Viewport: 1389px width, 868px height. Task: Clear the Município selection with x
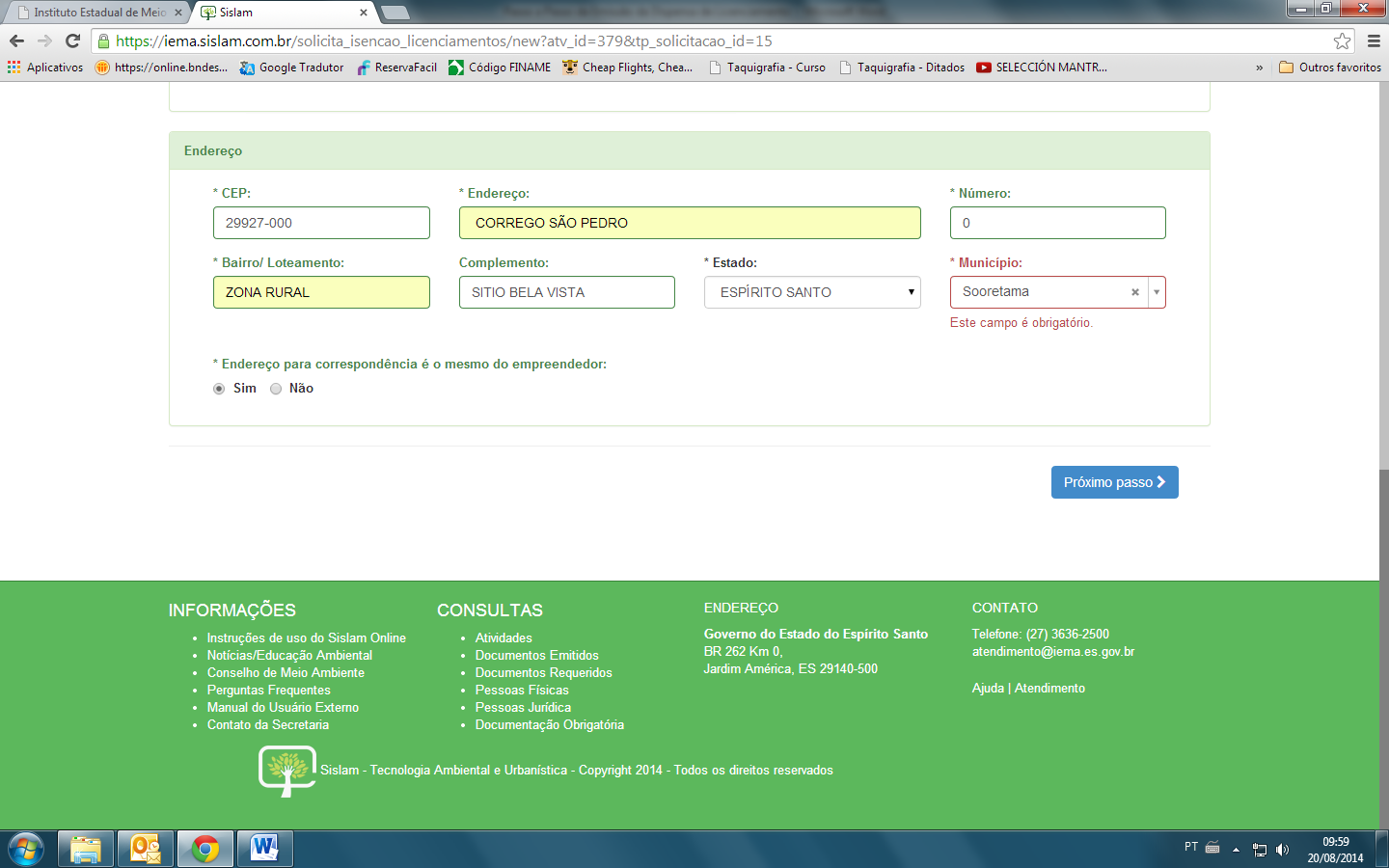pyautogui.click(x=1135, y=292)
